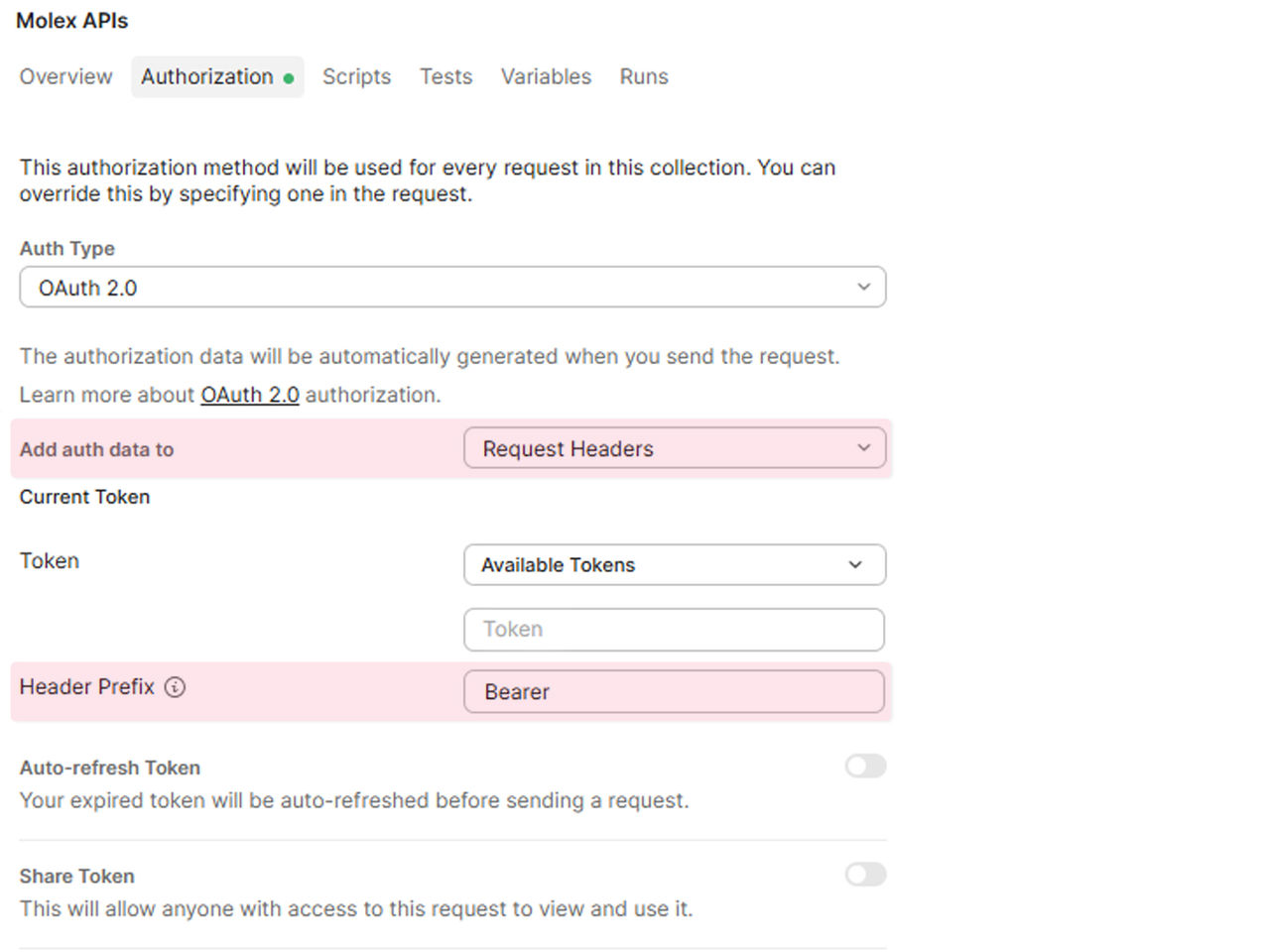Go to the Tests tab

[x=445, y=76]
